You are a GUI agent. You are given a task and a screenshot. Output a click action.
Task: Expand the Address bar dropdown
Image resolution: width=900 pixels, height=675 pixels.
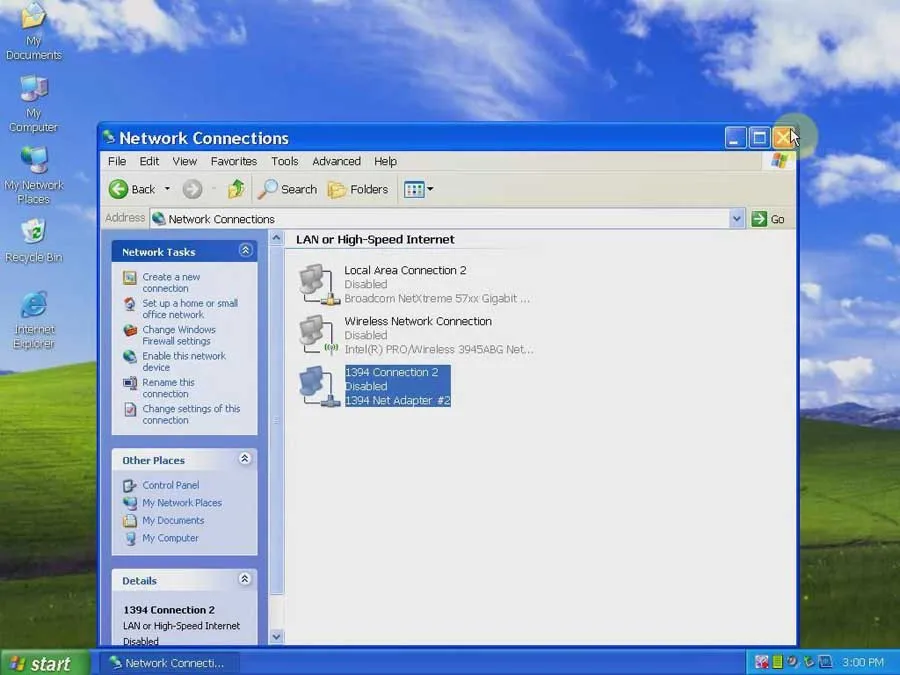click(x=737, y=219)
